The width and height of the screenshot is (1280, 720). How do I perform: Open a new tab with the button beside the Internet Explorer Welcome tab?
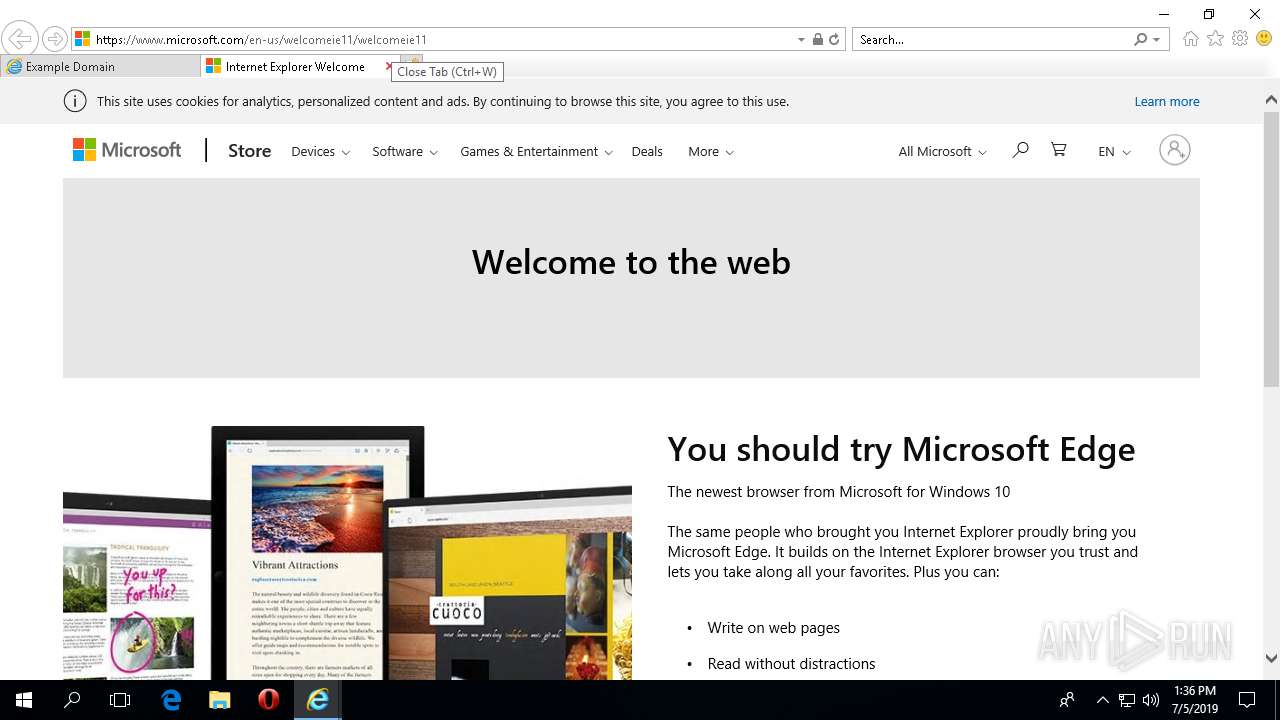pos(411,62)
